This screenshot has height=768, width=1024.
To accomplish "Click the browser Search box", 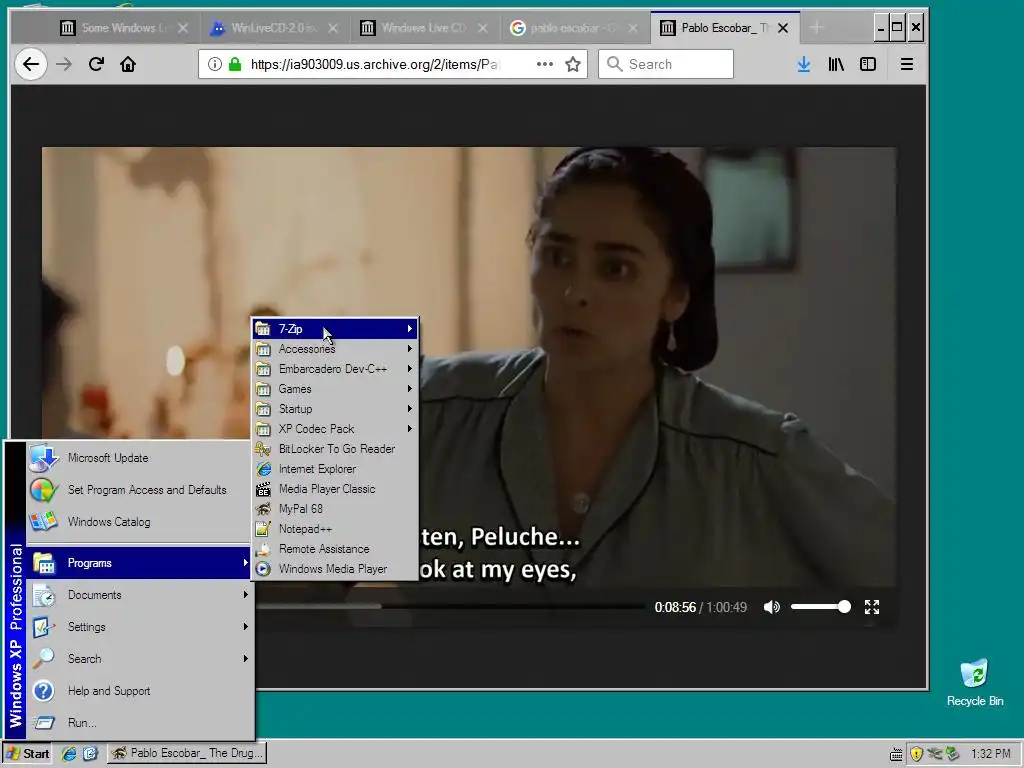I will tap(665, 64).
